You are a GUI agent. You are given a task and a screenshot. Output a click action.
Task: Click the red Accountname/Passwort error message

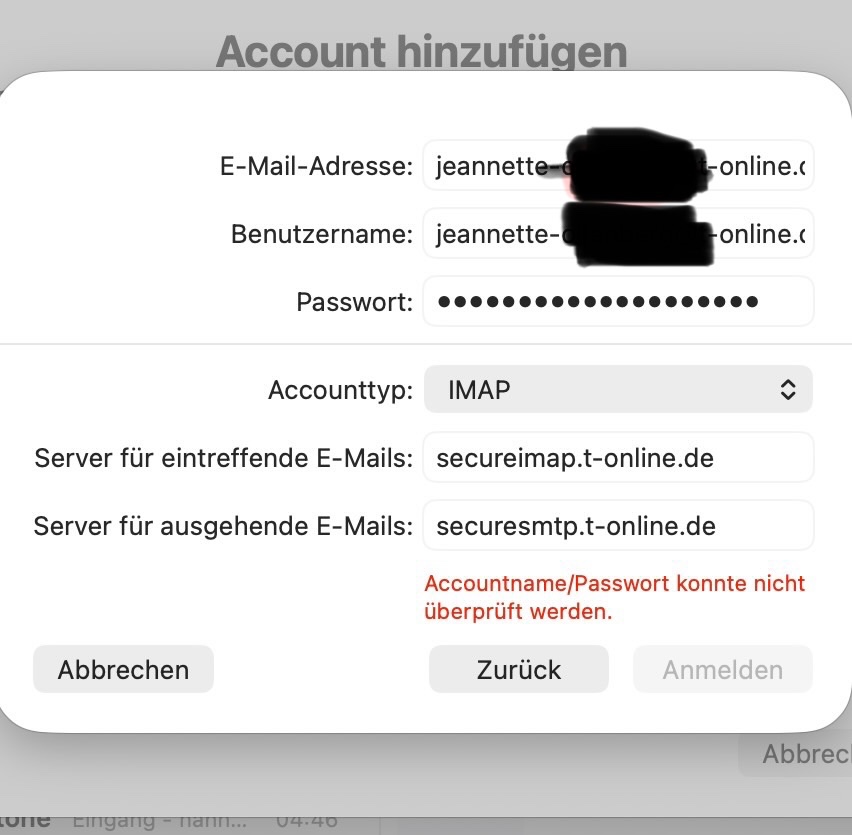[614, 597]
